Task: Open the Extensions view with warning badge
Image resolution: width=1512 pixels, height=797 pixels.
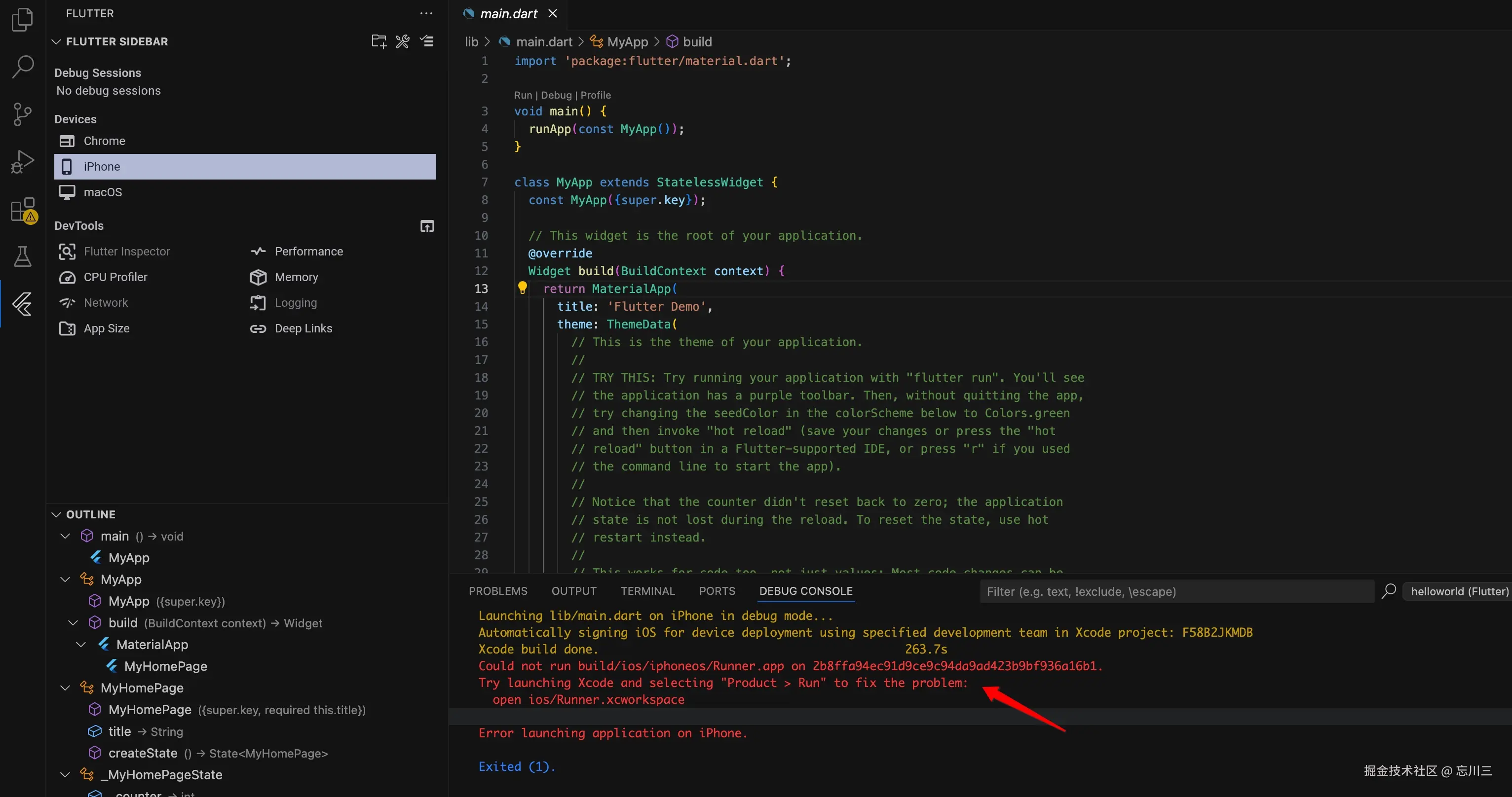Action: (22, 210)
